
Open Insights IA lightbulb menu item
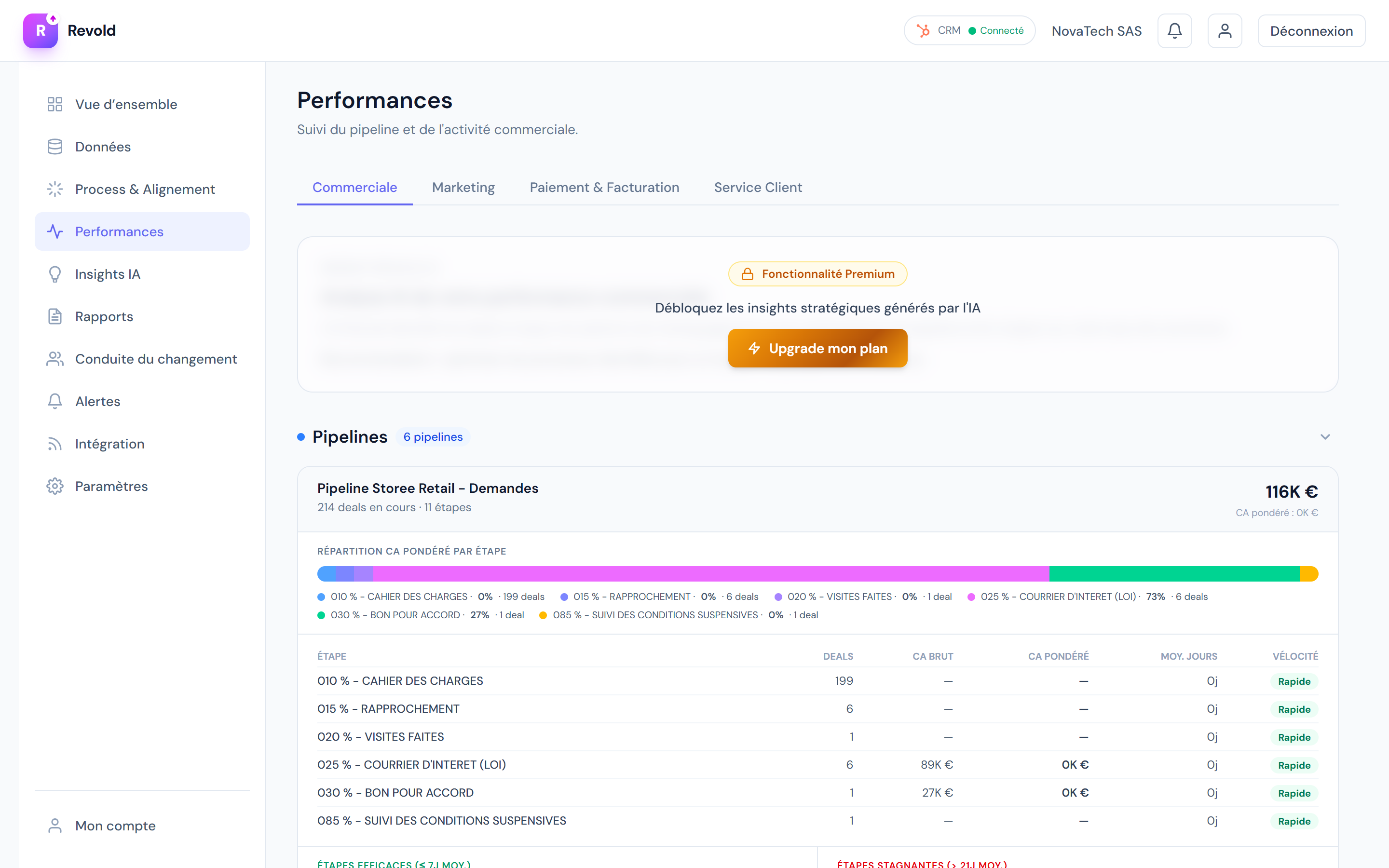pyautogui.click(x=55, y=274)
